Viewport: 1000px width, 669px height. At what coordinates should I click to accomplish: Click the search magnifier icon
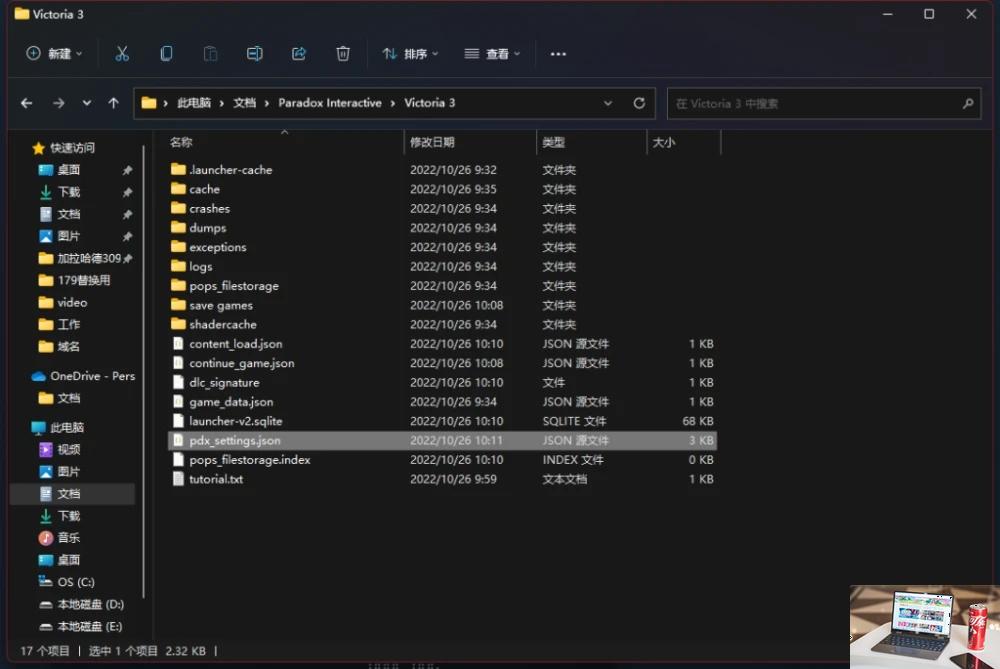pyautogui.click(x=967, y=103)
